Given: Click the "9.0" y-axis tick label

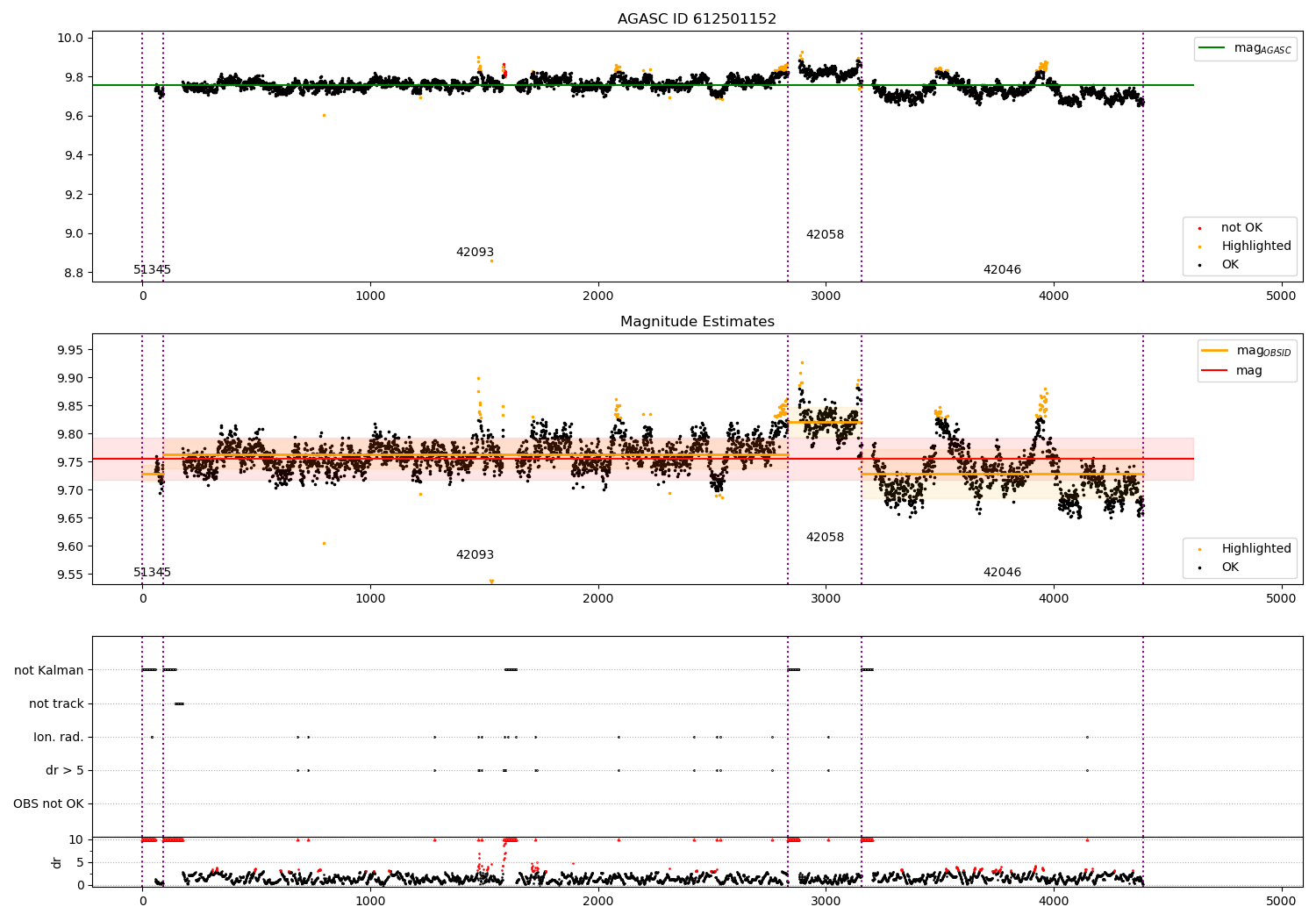Looking at the screenshot, I should coord(75,234).
